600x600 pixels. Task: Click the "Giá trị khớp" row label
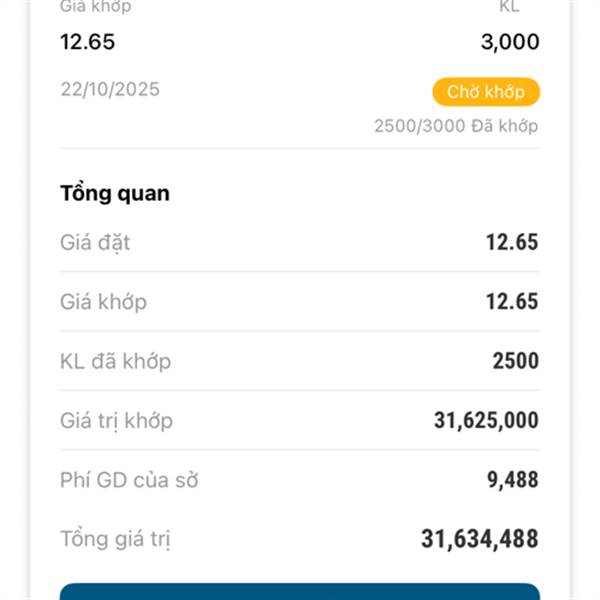tap(116, 421)
